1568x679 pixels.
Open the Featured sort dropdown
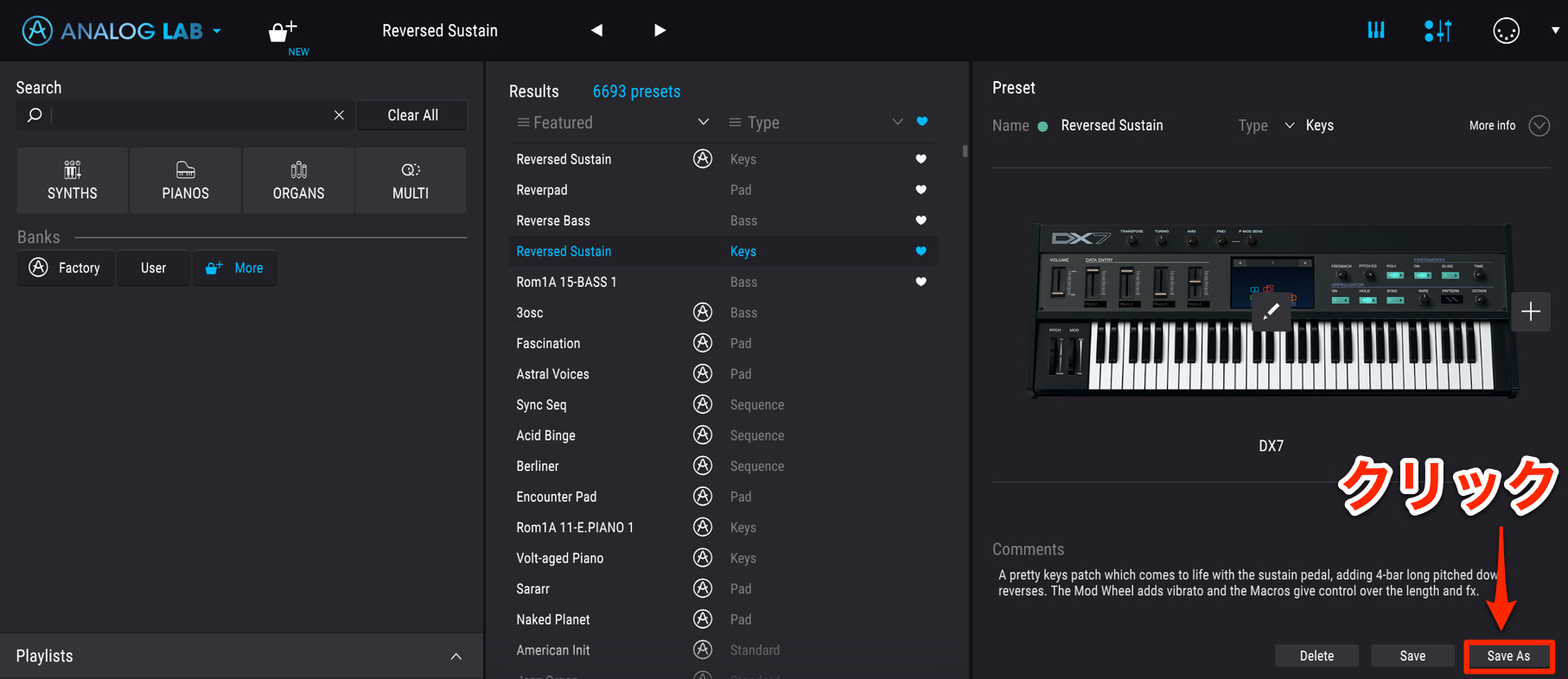pos(613,123)
